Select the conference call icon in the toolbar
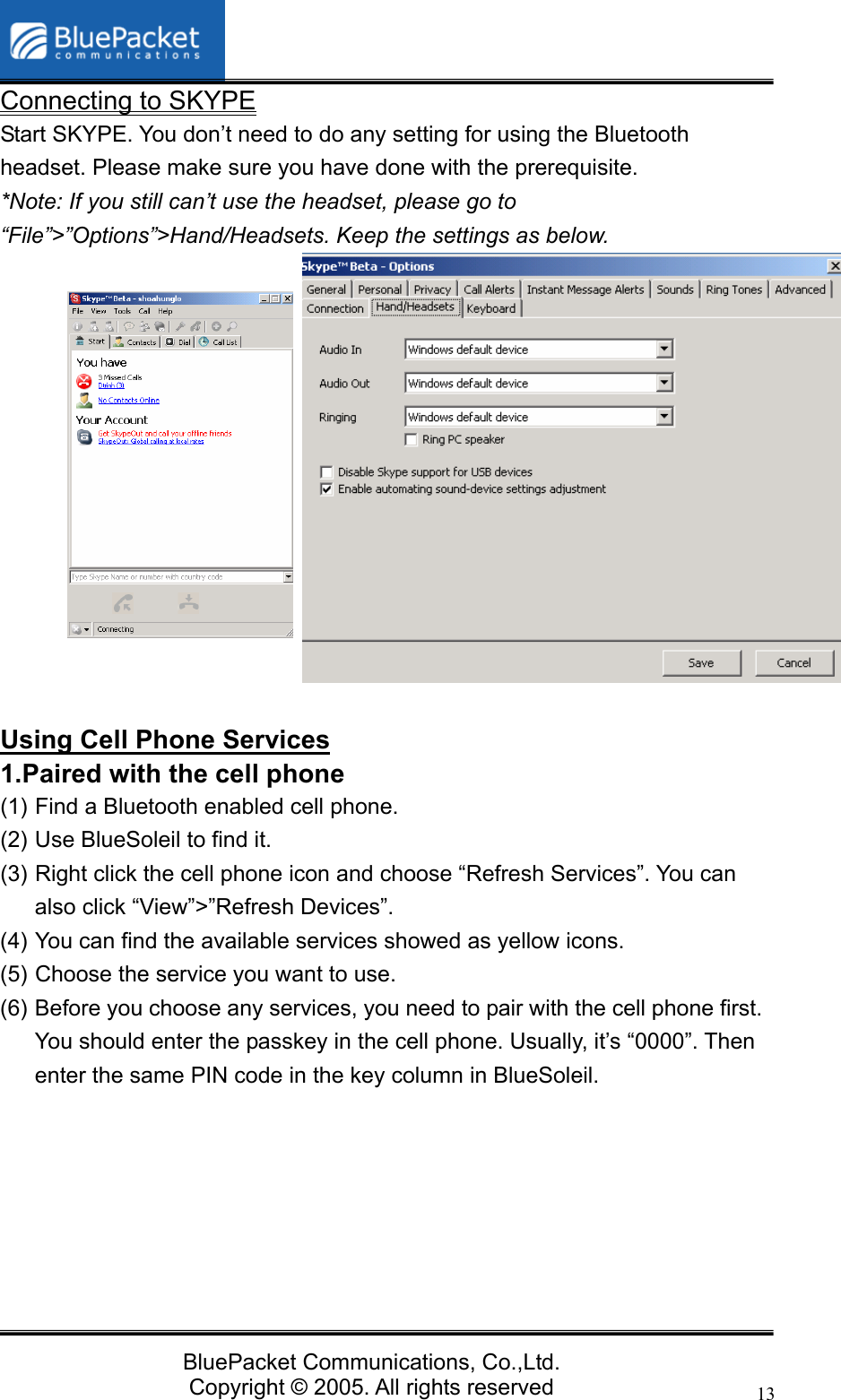841x1400 pixels. click(145, 326)
